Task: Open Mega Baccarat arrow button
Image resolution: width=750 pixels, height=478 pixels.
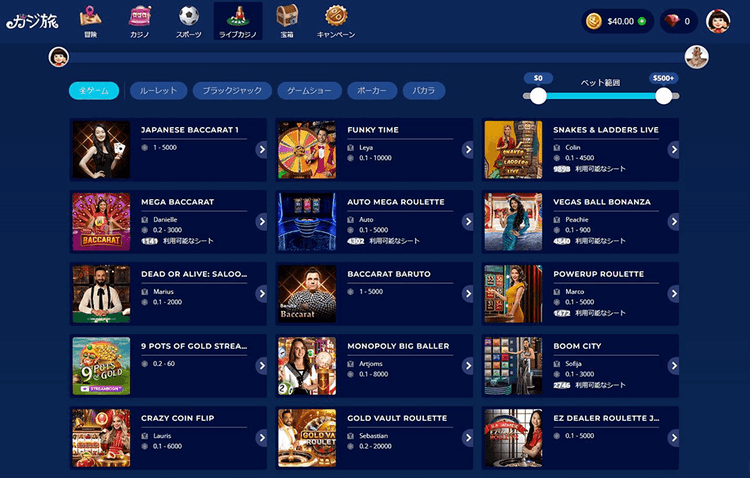Action: tap(261, 222)
